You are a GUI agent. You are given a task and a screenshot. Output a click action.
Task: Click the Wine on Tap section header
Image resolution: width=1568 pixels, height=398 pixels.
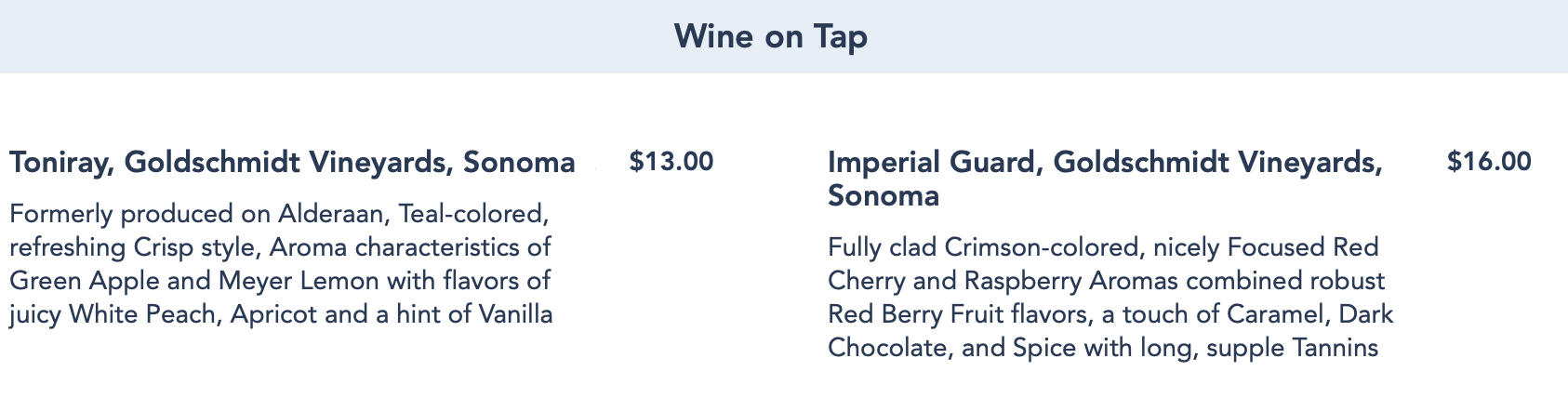point(770,37)
